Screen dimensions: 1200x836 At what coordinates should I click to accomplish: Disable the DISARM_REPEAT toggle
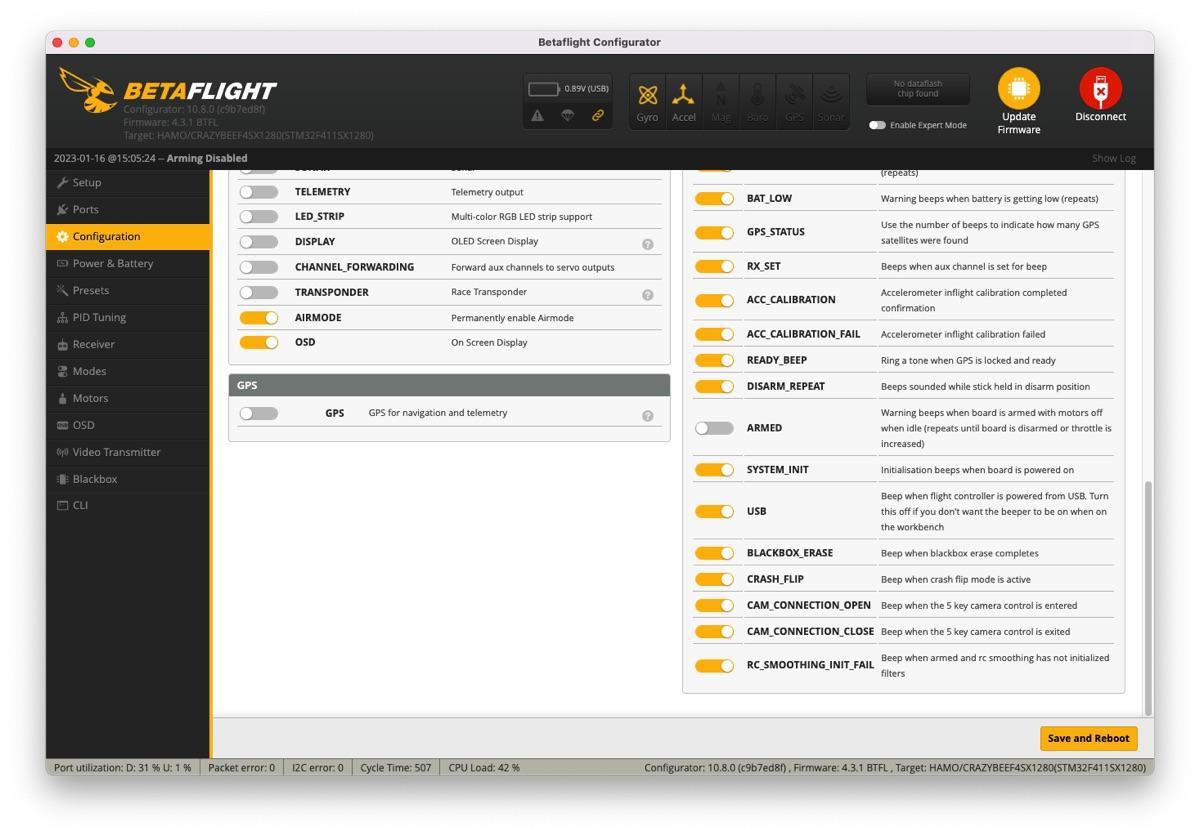(714, 386)
